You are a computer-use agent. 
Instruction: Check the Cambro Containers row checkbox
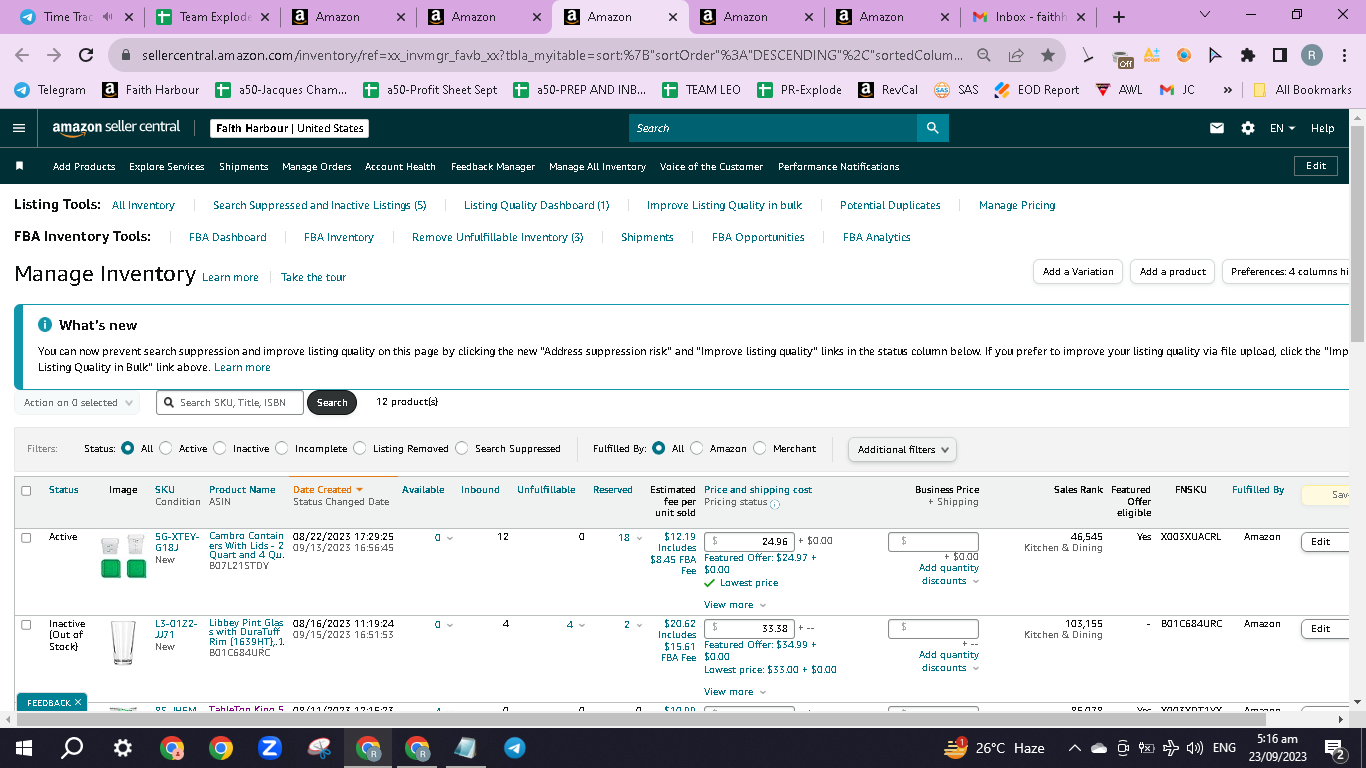(26, 537)
